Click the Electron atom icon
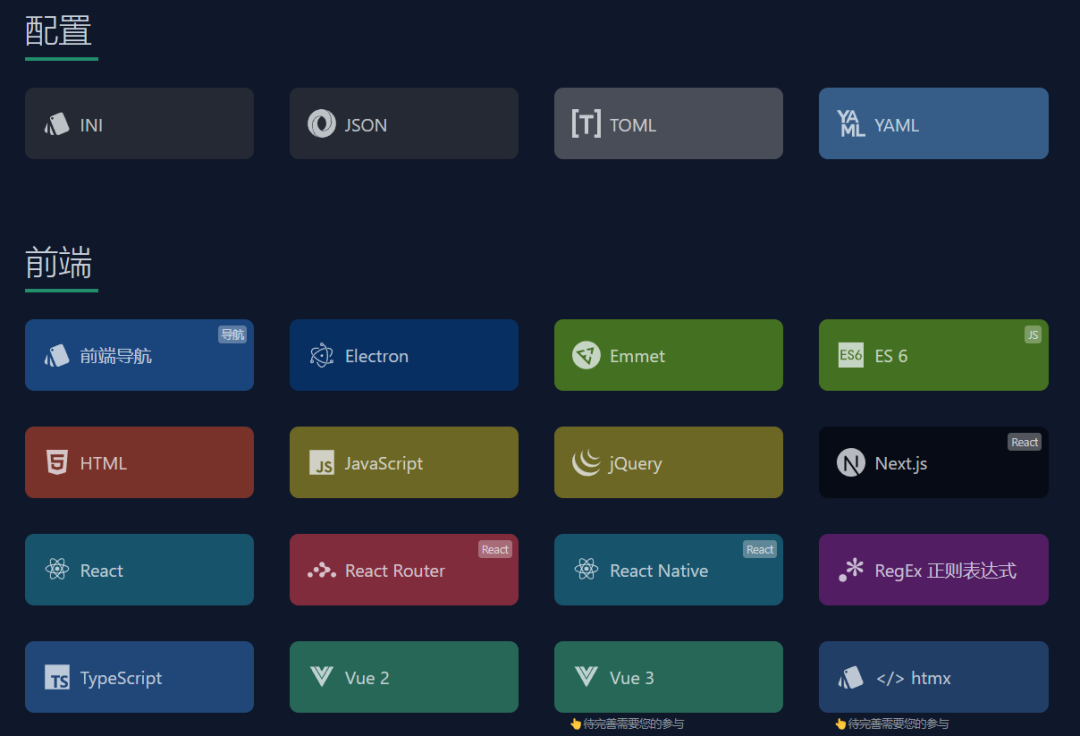Image resolution: width=1080 pixels, height=736 pixels. coord(322,355)
